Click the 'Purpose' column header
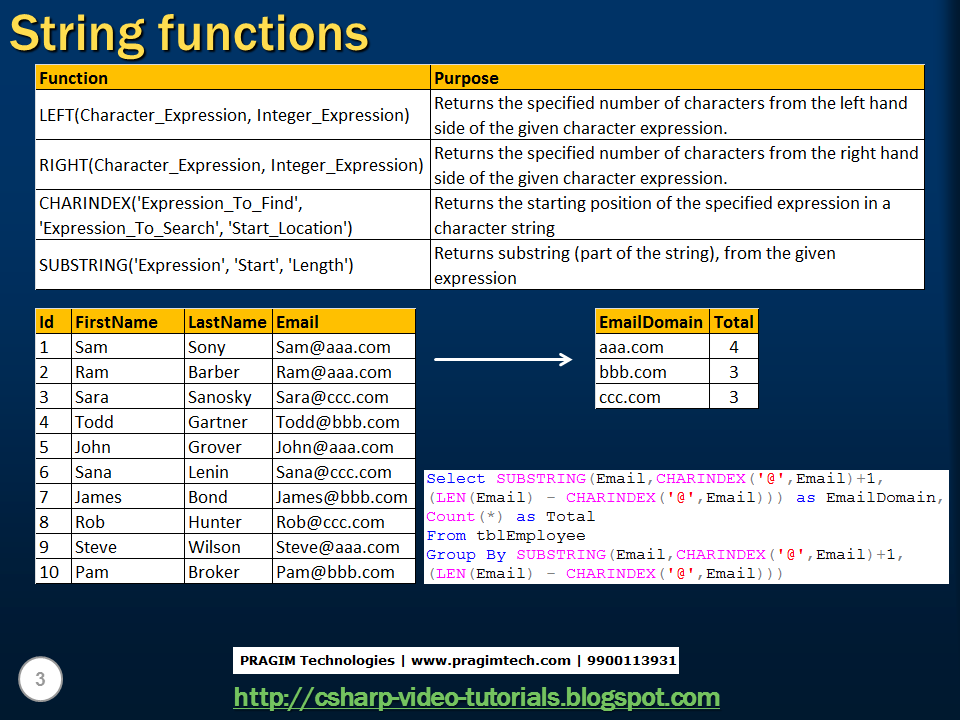The height and width of the screenshot is (720, 960). (x=677, y=78)
